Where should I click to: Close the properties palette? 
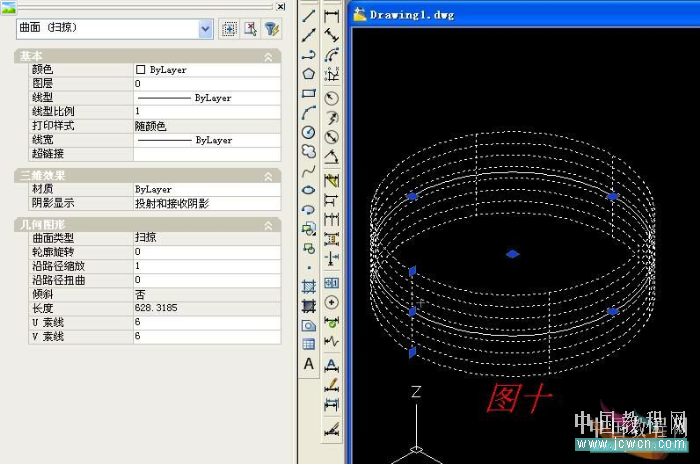point(281,6)
